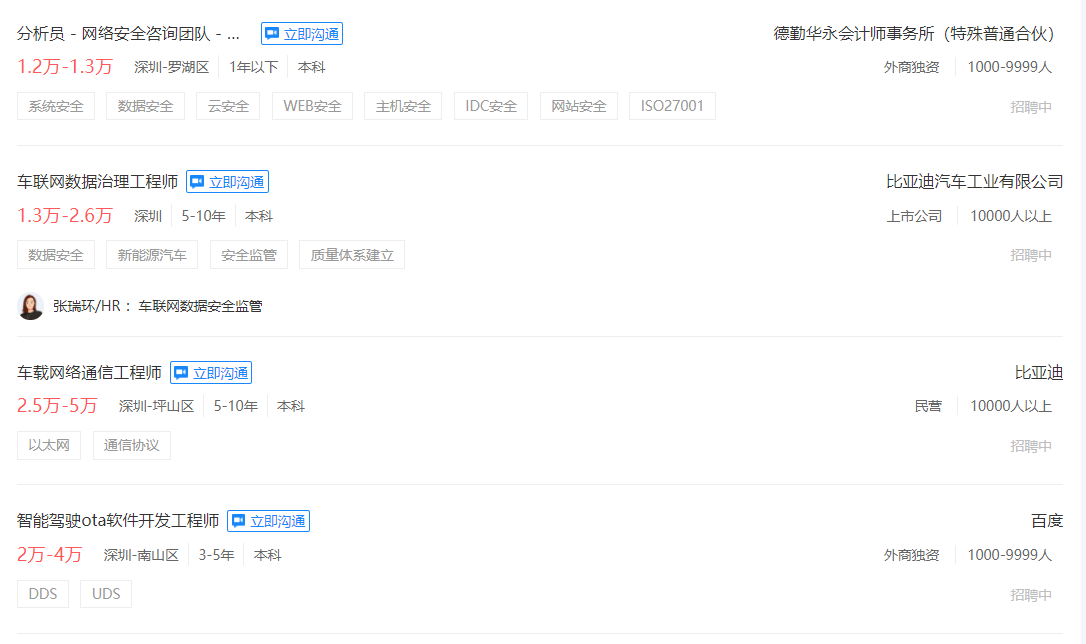Click the 质量体系建立 tag
The width and height of the screenshot is (1086, 644).
pos(352,255)
